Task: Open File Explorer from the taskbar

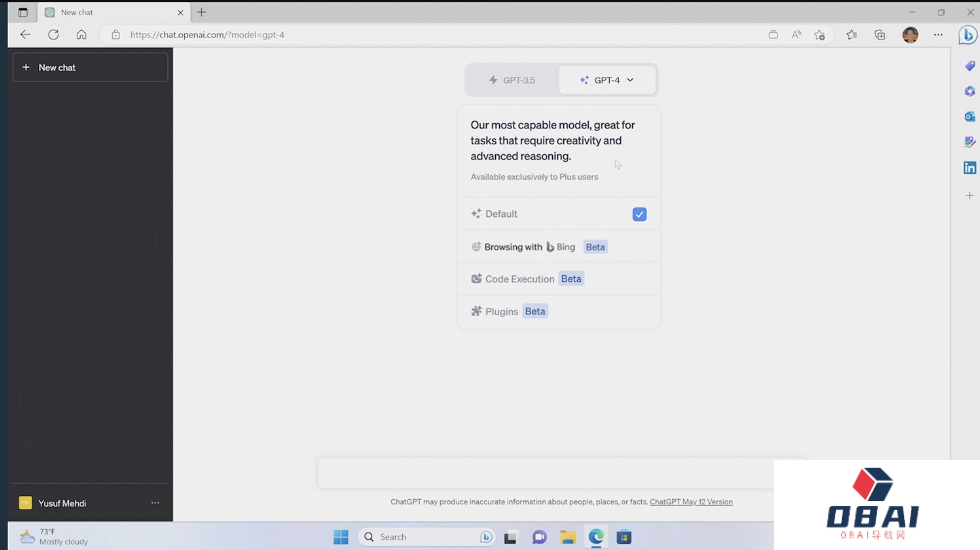Action: click(x=567, y=537)
